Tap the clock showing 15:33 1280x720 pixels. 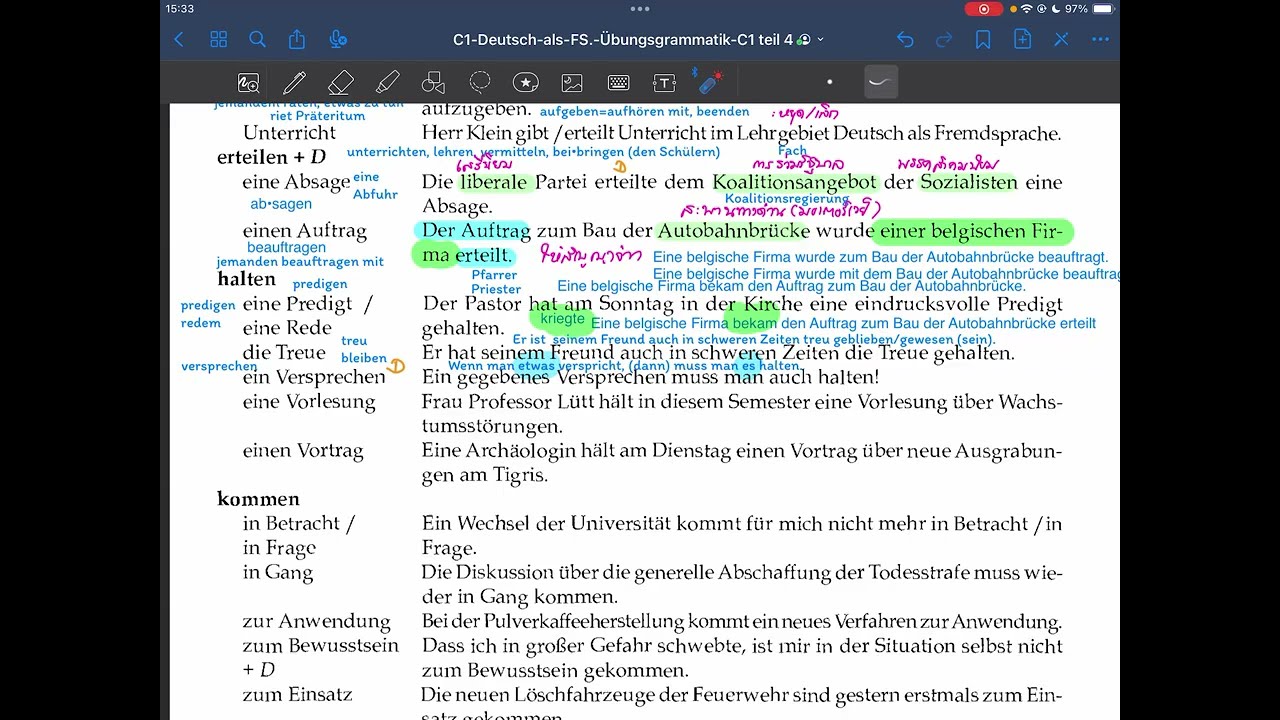(180, 9)
